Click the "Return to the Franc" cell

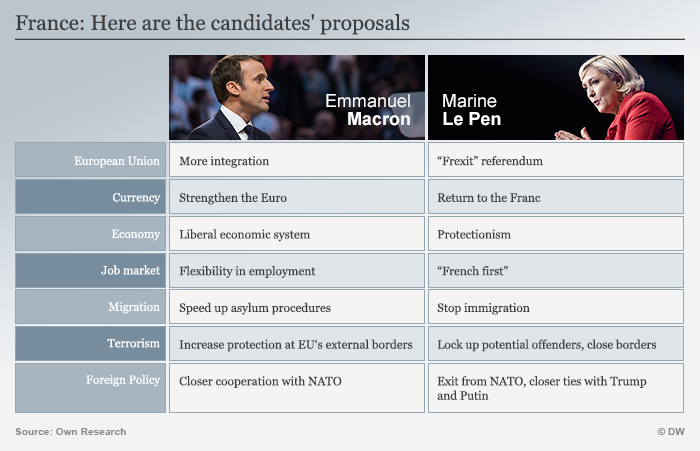[x=556, y=196]
